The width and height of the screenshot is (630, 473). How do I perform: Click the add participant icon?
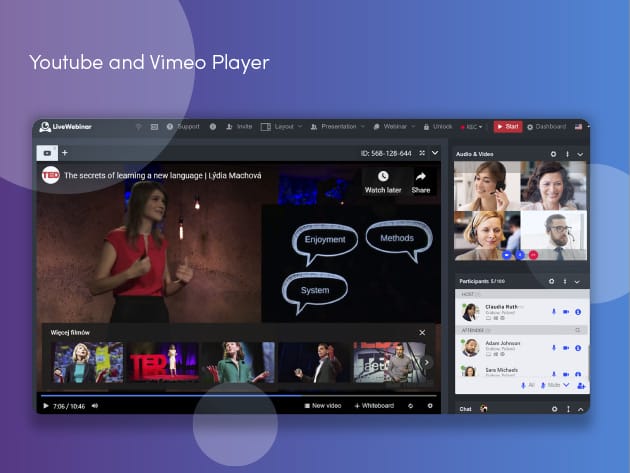[x=581, y=385]
